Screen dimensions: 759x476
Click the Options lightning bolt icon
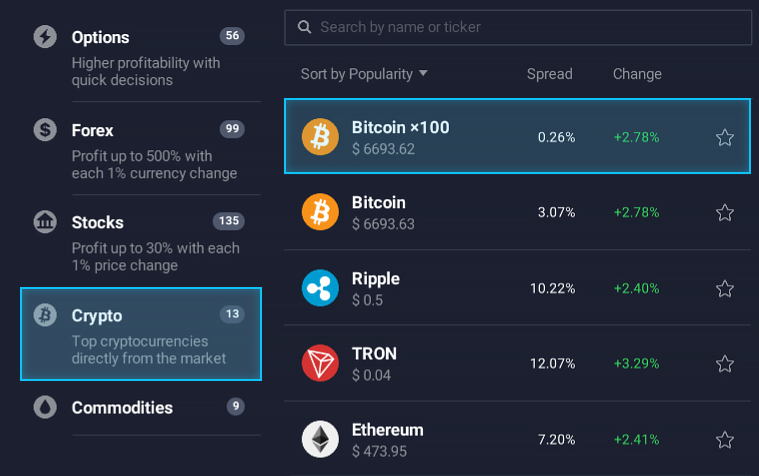coord(45,37)
